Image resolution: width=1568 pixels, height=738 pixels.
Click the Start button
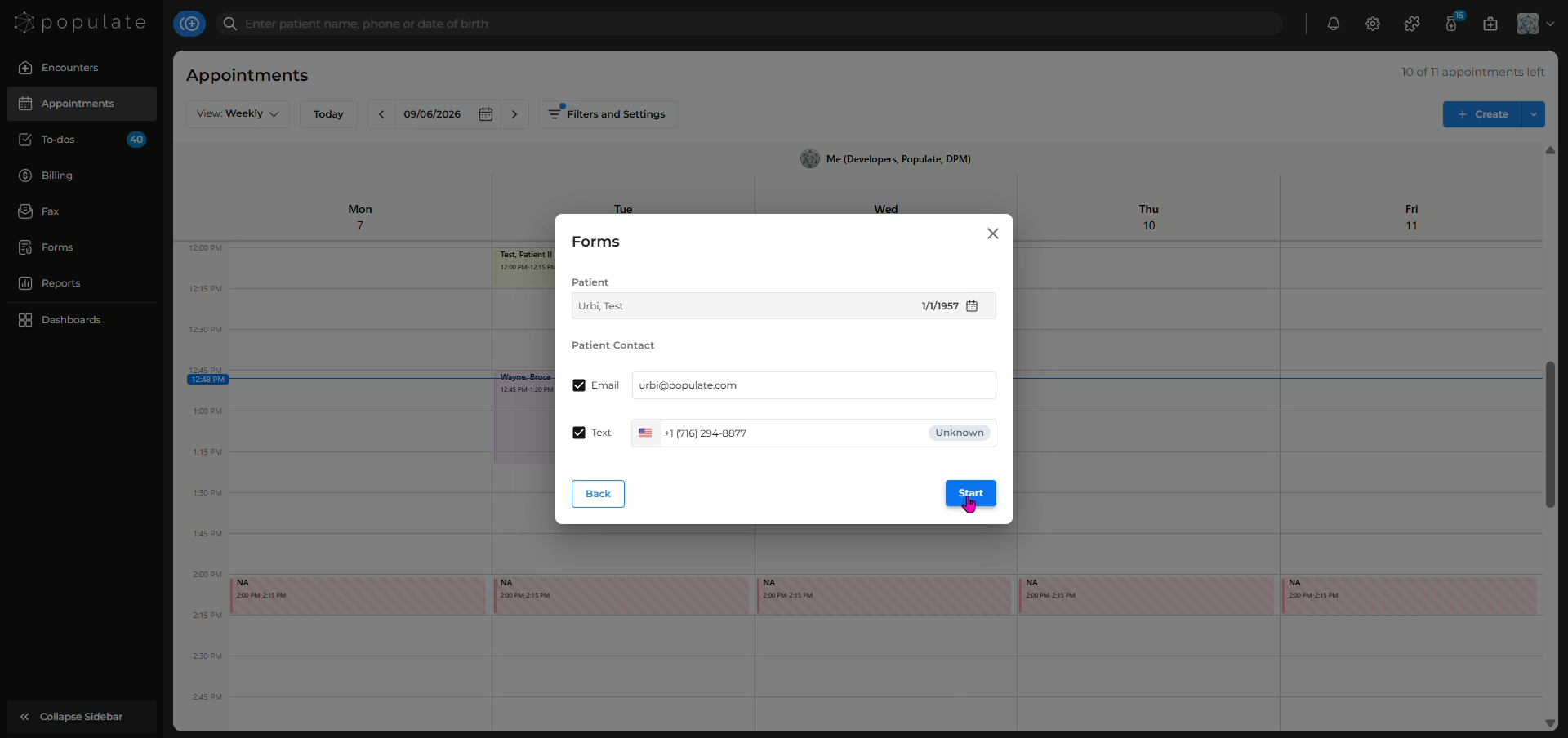pos(970,493)
